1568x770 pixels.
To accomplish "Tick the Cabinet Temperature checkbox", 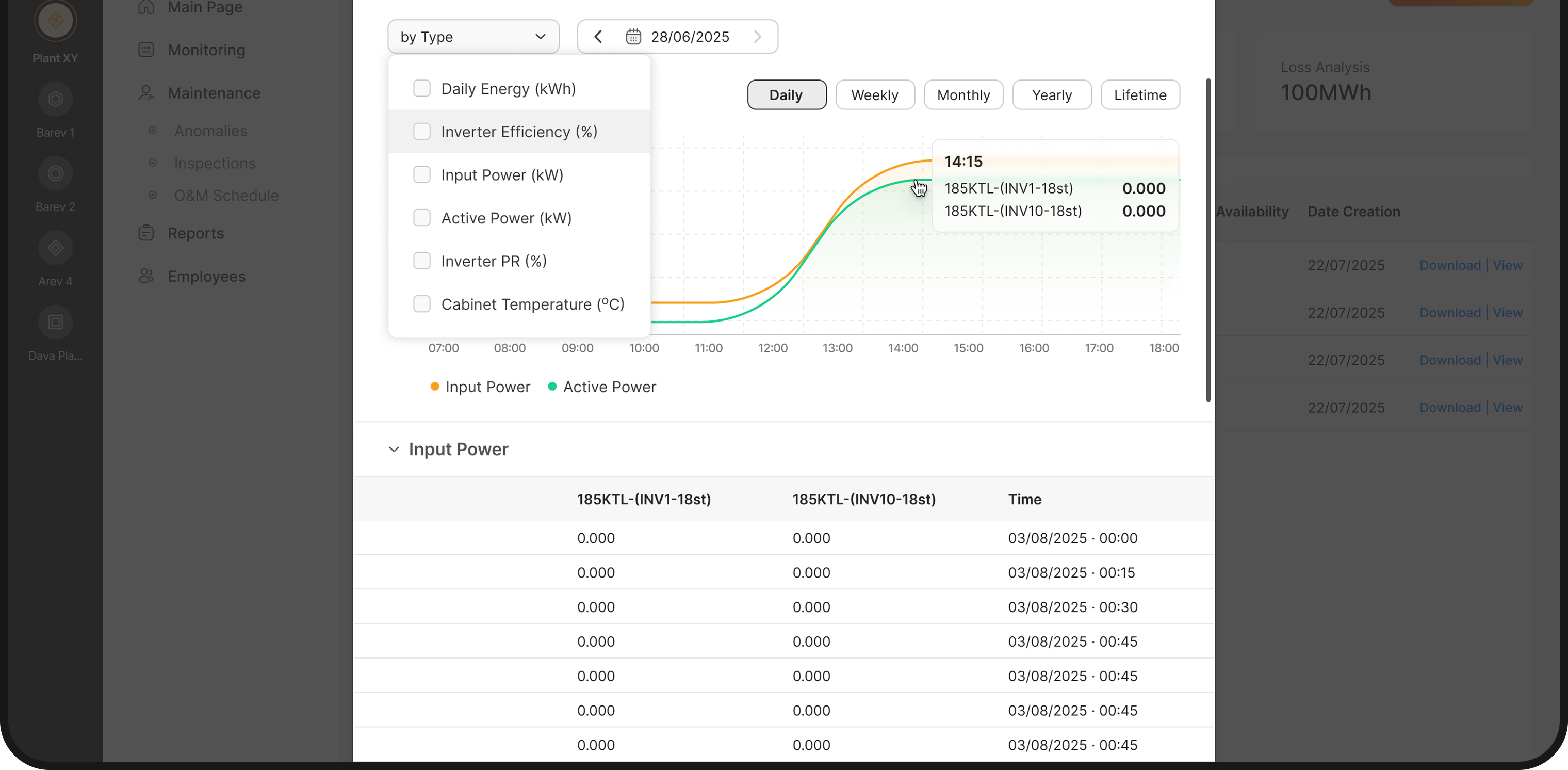I will click(x=421, y=304).
